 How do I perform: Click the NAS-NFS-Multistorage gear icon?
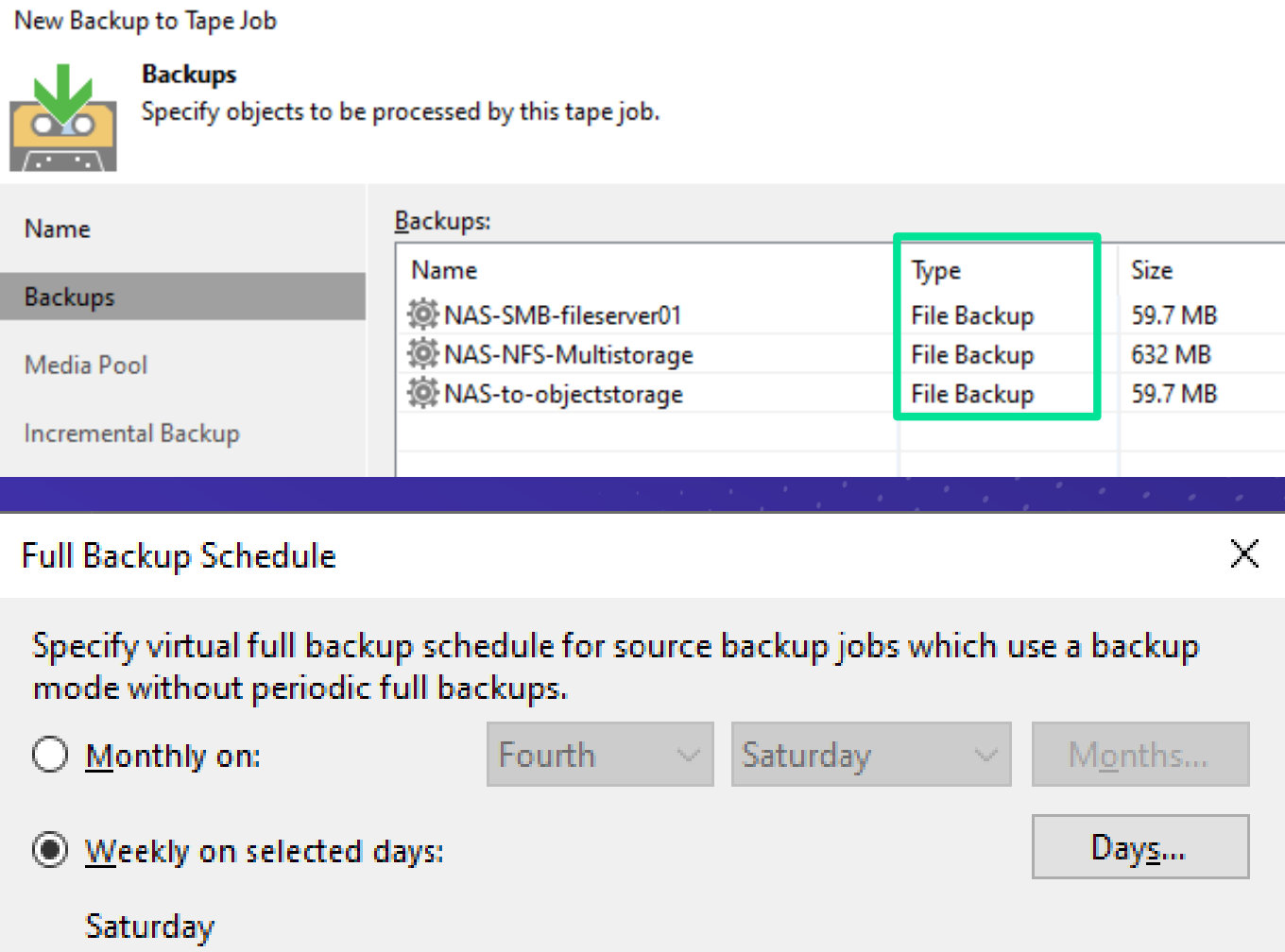tap(422, 354)
